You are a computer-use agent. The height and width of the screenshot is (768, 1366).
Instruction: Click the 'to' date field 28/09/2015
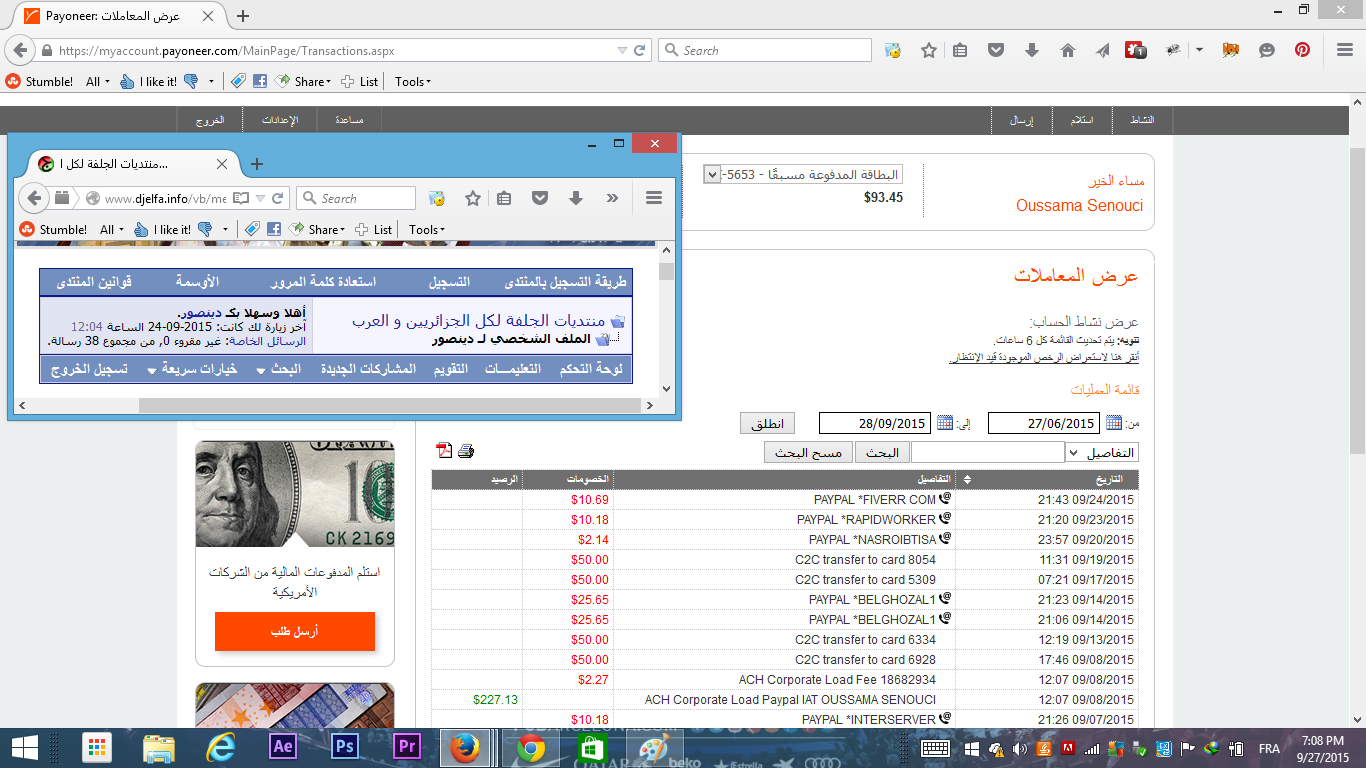875,423
